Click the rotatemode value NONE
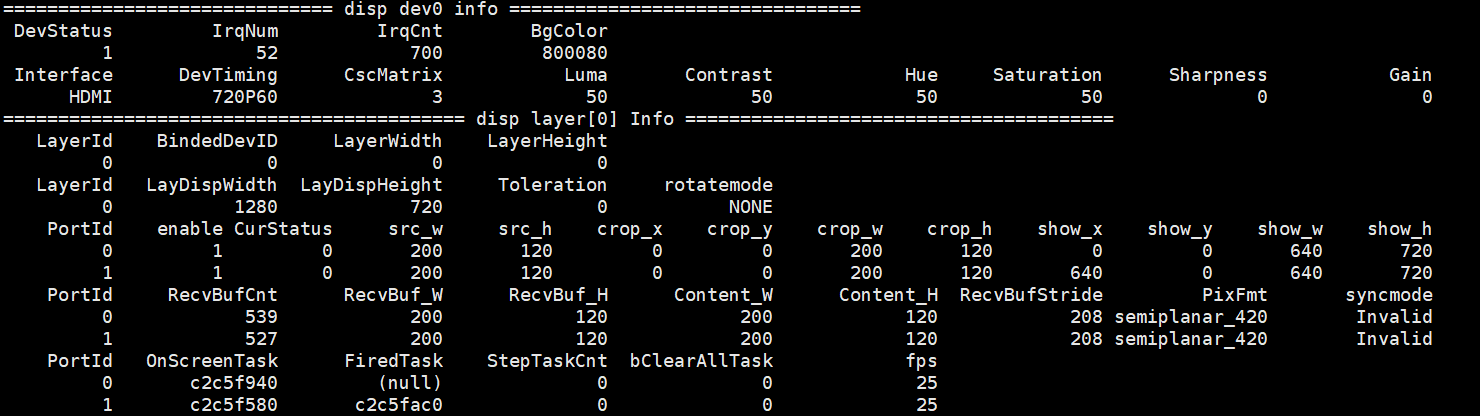This screenshot has height=416, width=1480. point(750,207)
